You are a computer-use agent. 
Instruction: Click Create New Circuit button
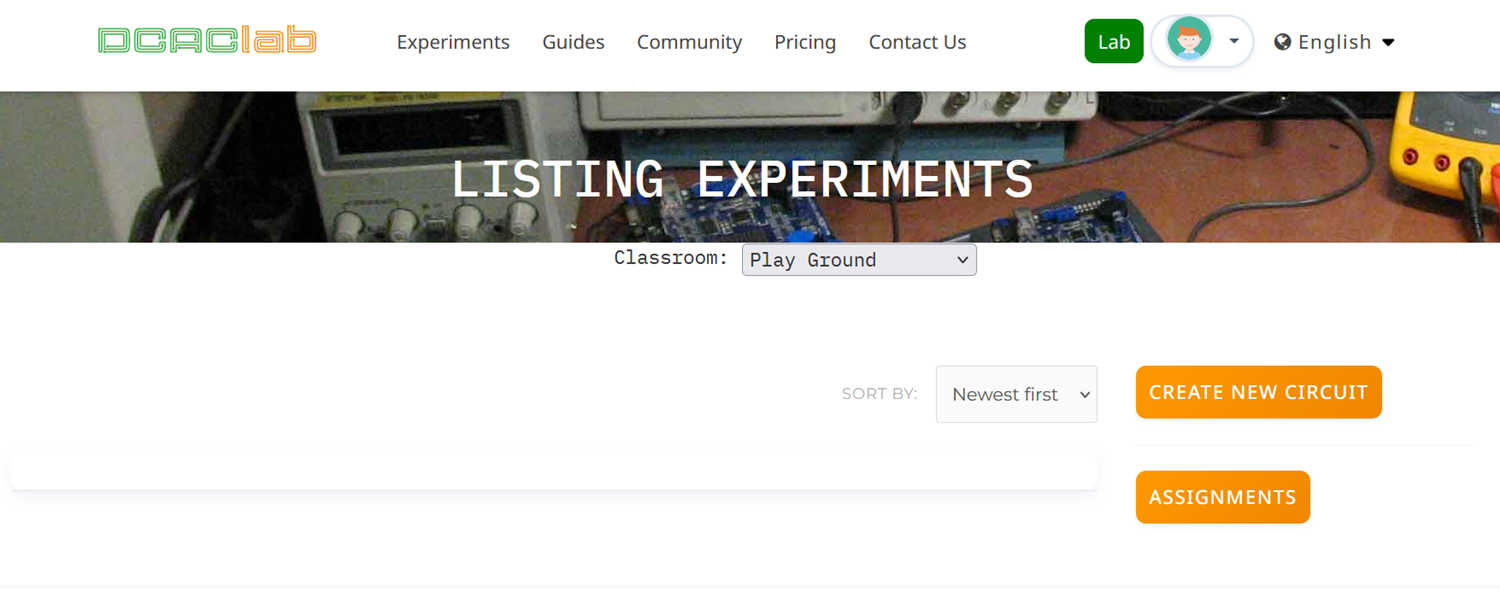point(1259,392)
